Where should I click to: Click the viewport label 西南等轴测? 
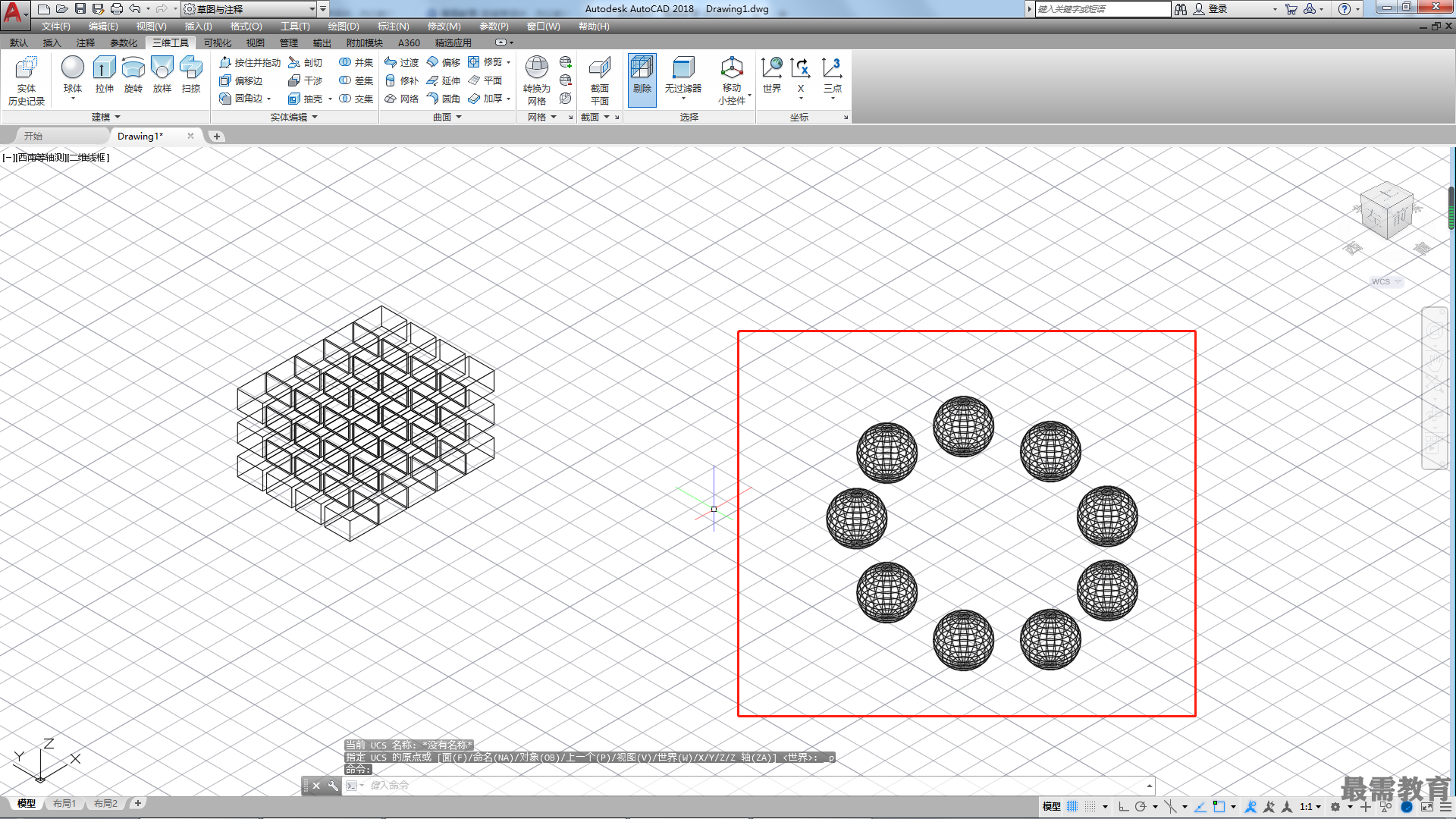(42, 157)
